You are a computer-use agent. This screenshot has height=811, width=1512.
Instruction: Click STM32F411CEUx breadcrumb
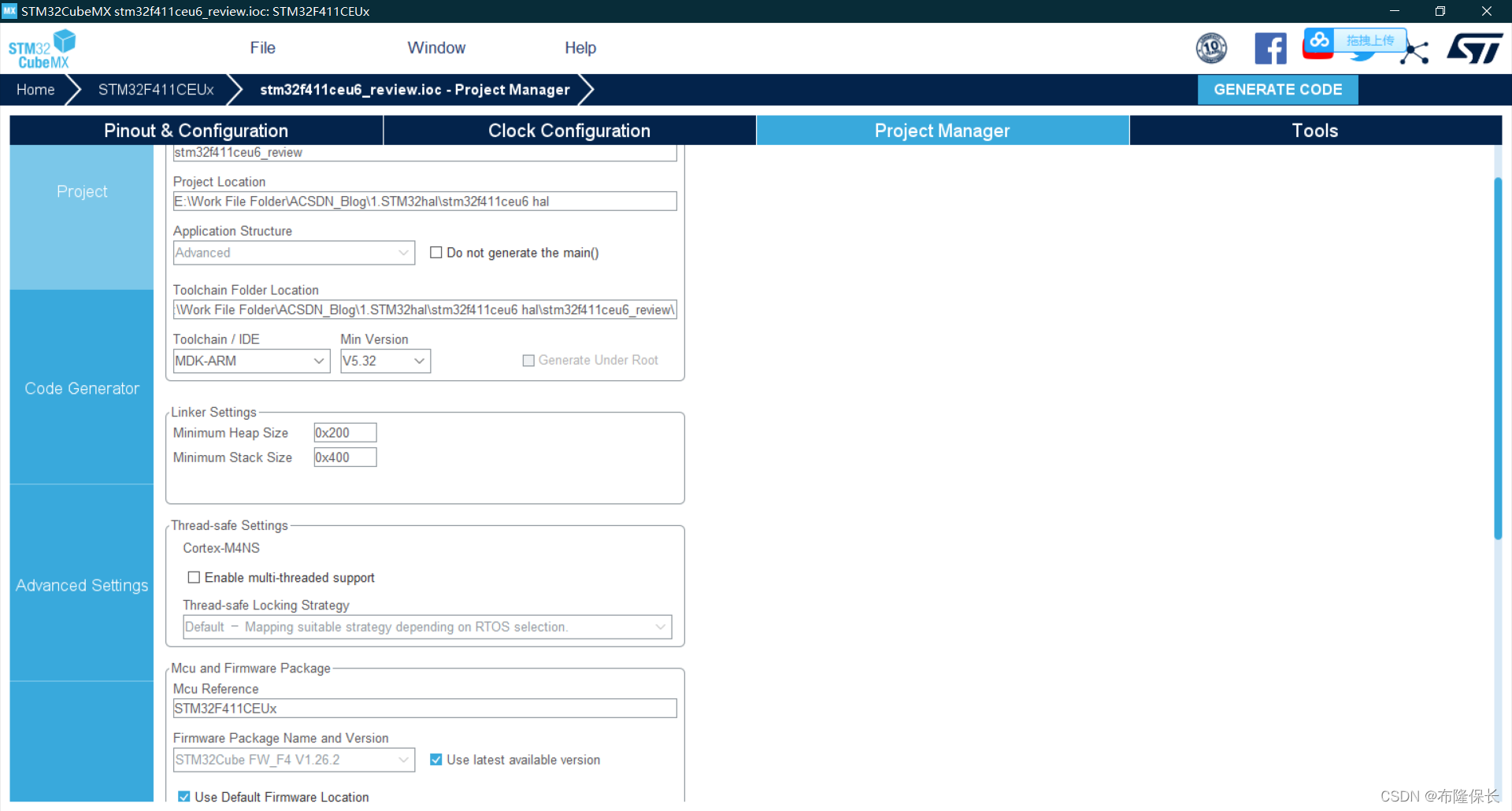click(x=156, y=90)
